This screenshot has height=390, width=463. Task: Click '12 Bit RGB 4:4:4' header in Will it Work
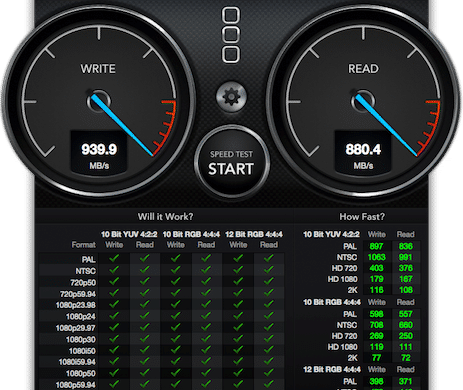point(254,234)
